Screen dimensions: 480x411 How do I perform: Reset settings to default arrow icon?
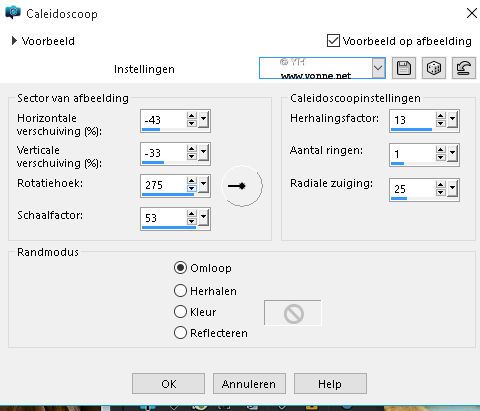coord(464,68)
